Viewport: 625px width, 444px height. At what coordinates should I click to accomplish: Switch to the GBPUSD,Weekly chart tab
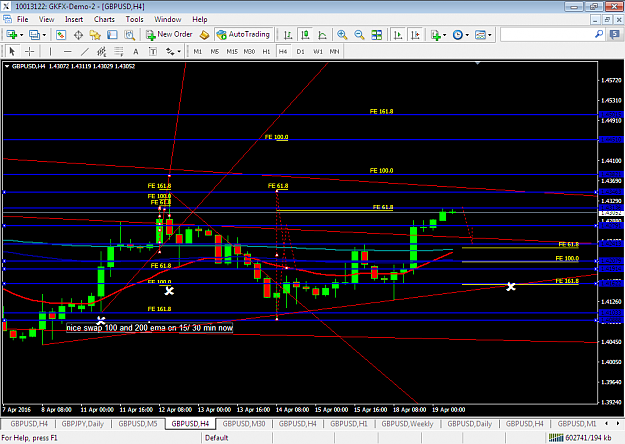(x=407, y=424)
